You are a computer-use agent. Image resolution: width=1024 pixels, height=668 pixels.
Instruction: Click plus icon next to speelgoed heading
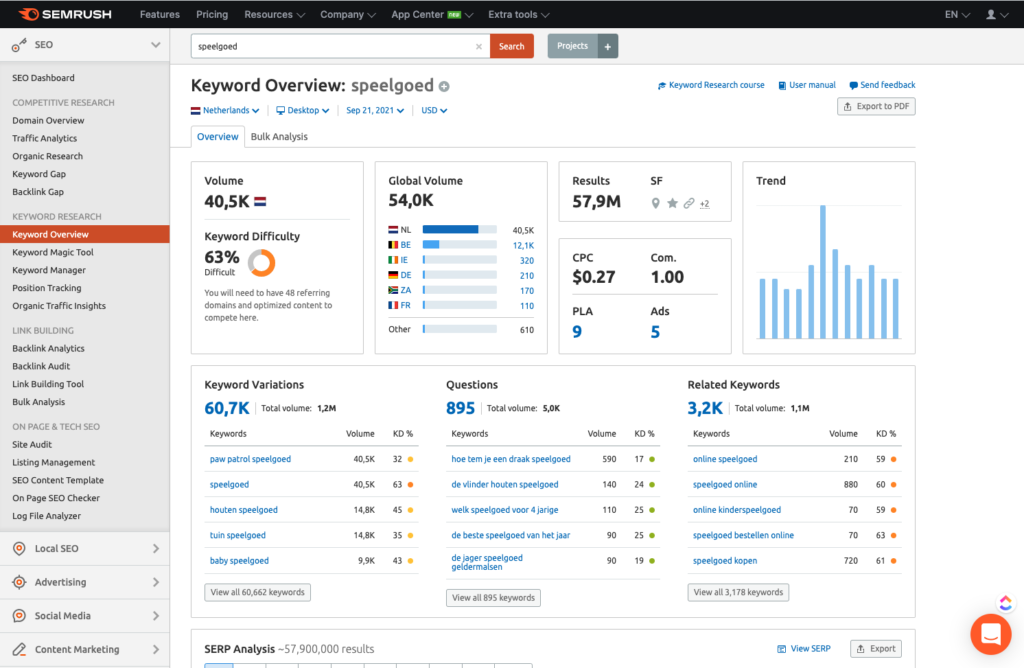(444, 86)
